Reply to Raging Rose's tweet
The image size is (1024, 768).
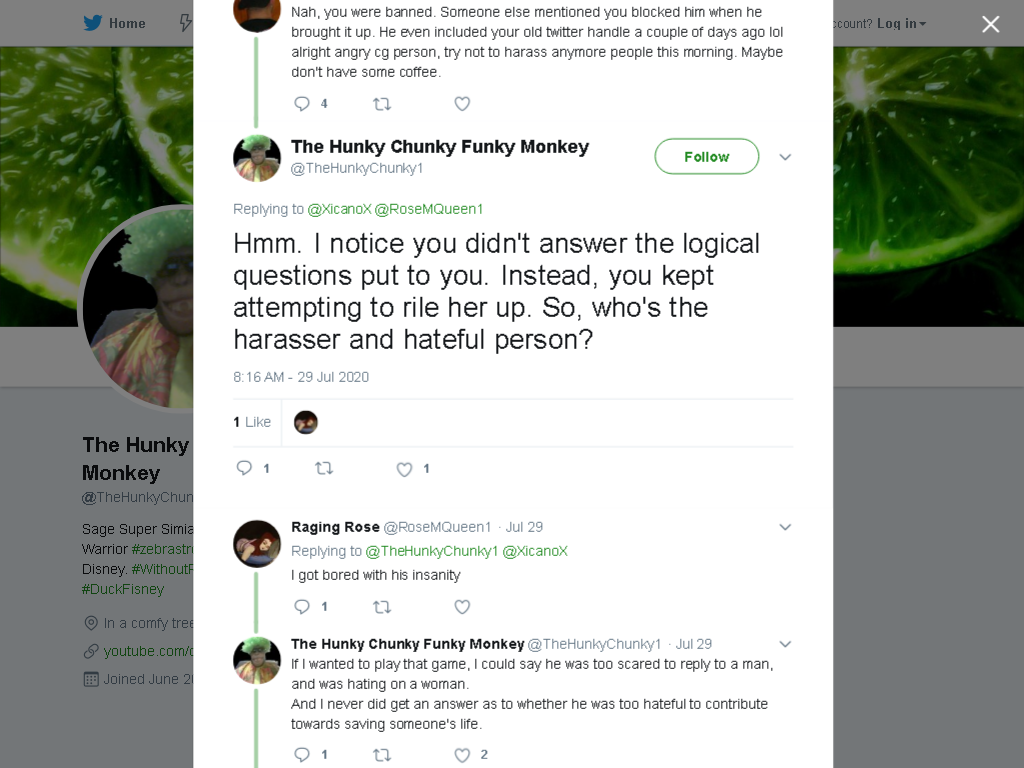coord(302,607)
